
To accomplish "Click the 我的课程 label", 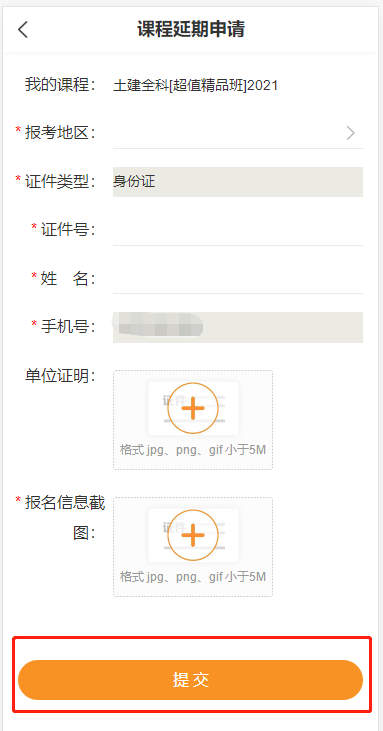I will tap(60, 85).
